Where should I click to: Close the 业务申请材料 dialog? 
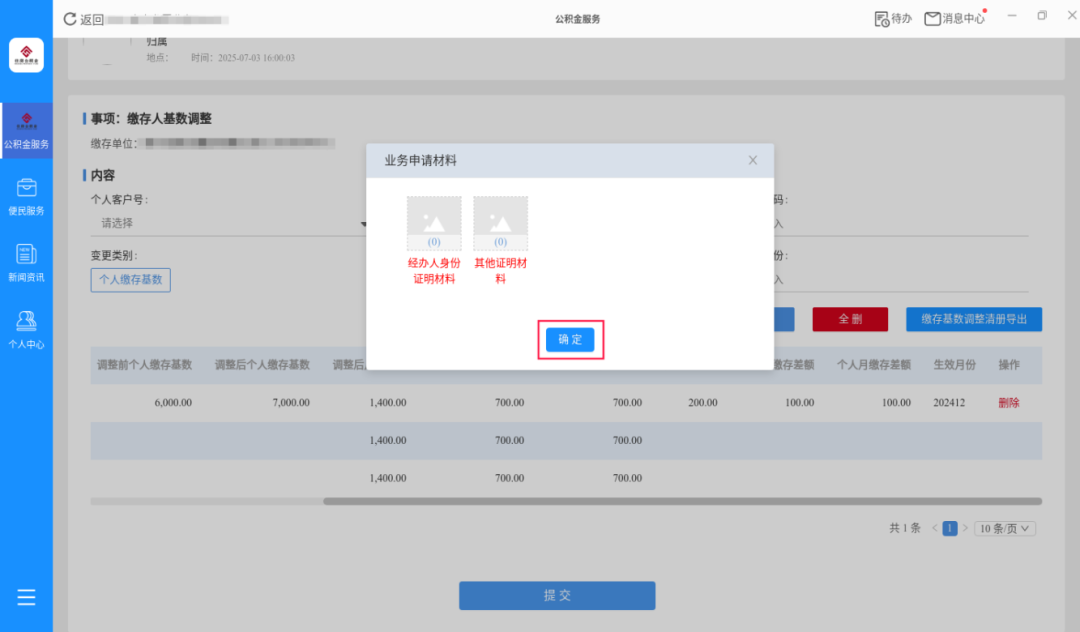coord(753,160)
